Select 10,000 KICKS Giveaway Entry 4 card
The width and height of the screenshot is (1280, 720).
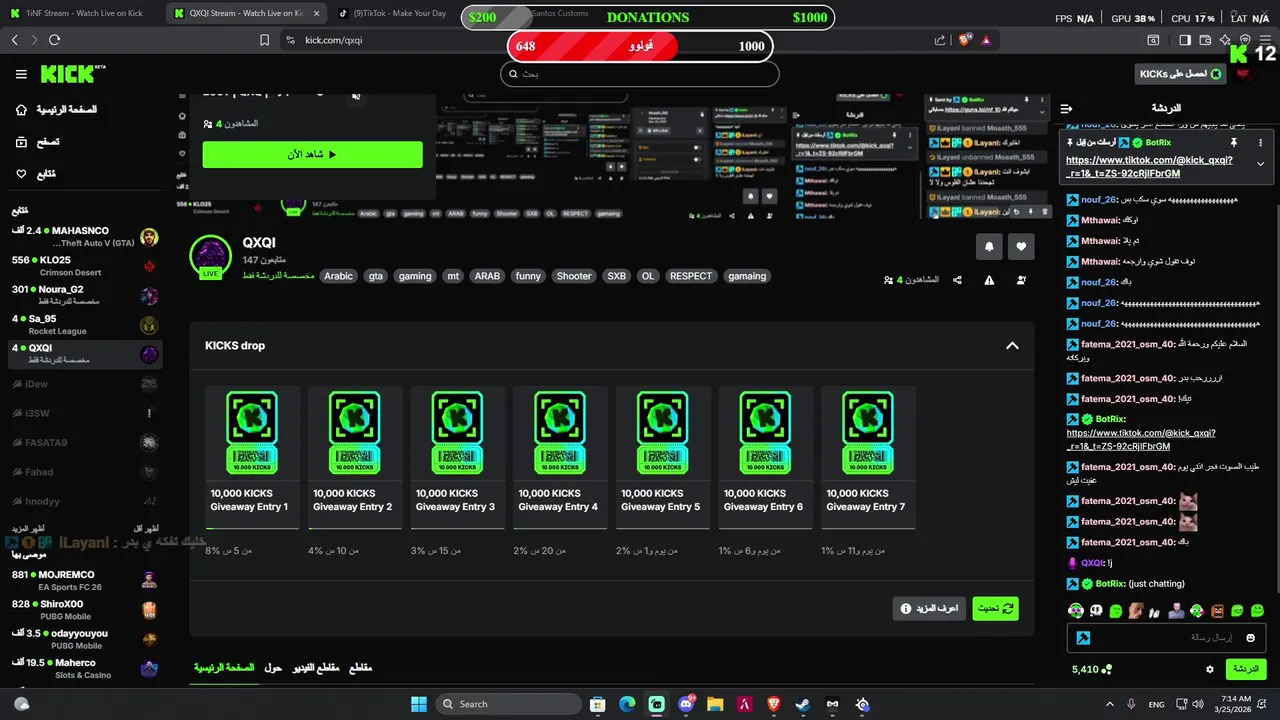tap(560, 457)
